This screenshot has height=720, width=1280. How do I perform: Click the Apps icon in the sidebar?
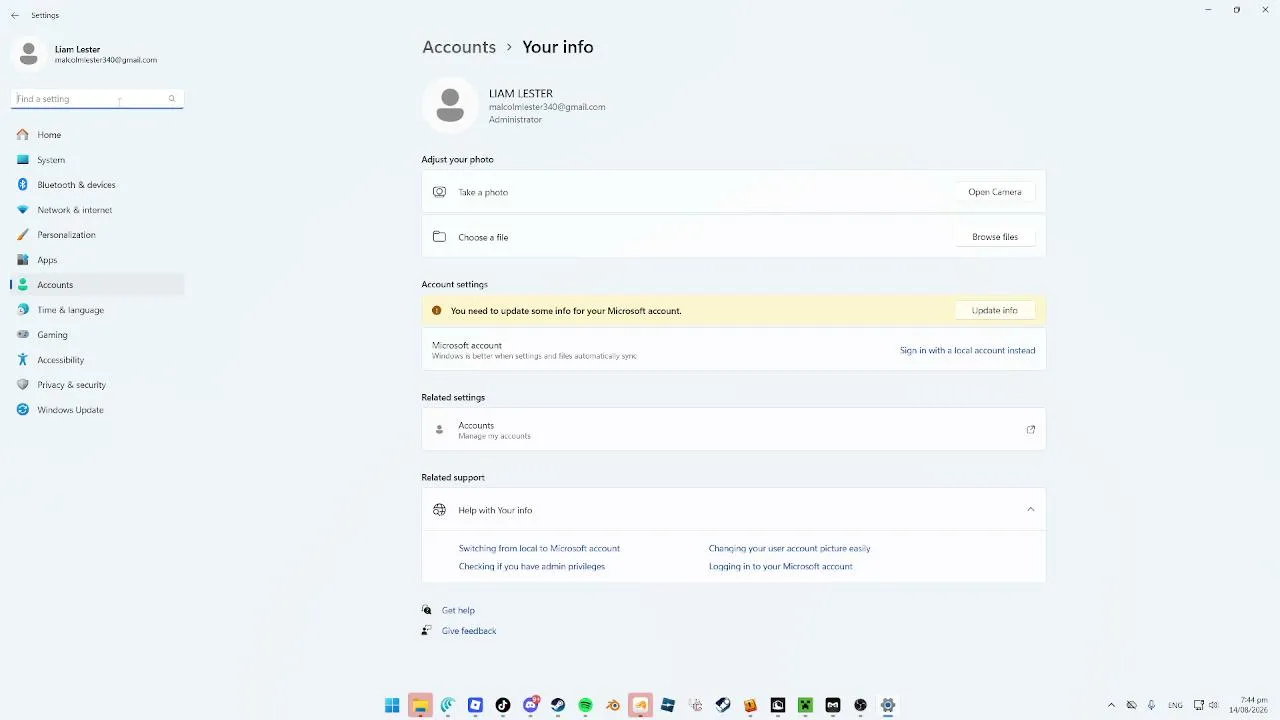pyautogui.click(x=23, y=259)
